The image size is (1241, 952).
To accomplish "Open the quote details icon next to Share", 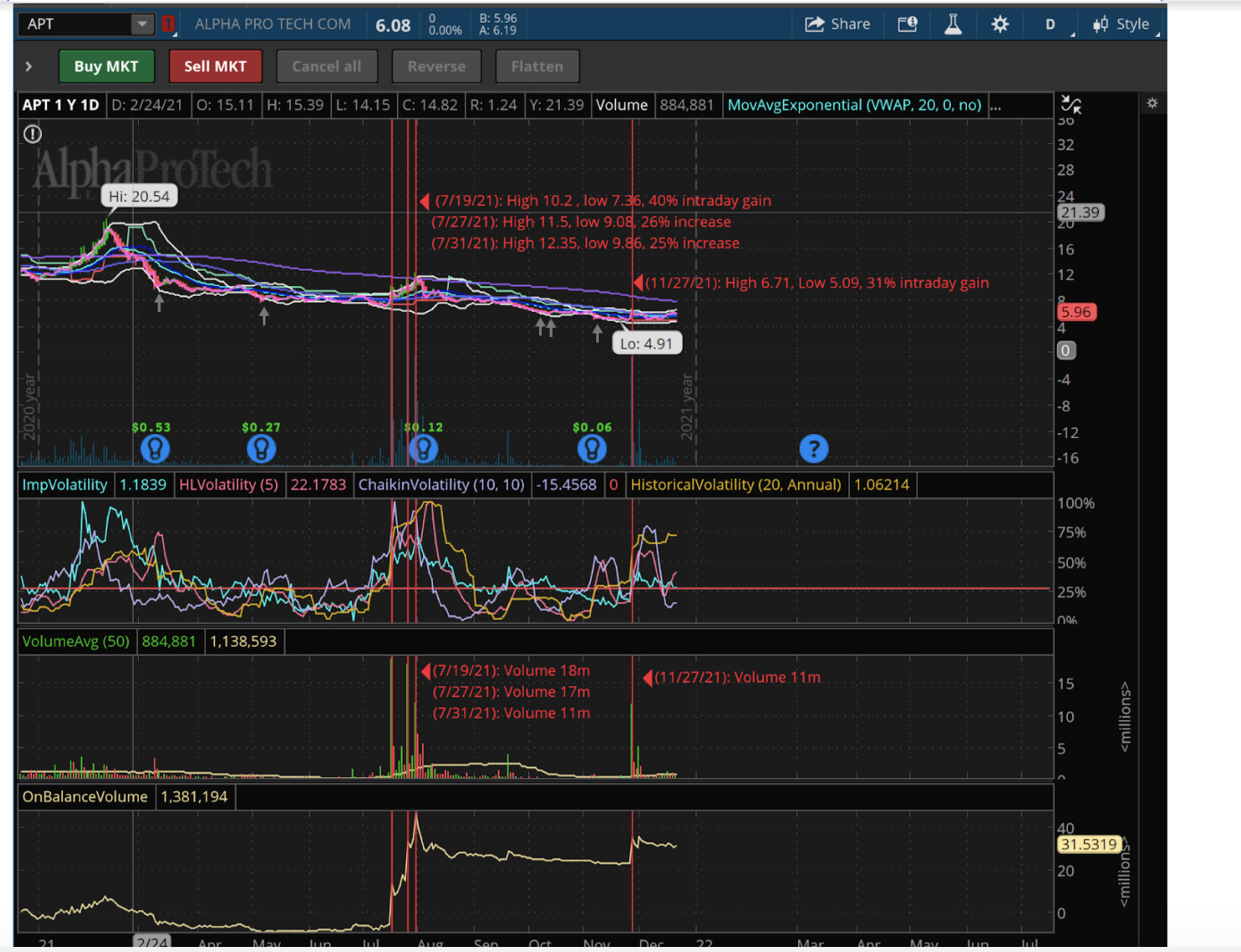I will (907, 24).
